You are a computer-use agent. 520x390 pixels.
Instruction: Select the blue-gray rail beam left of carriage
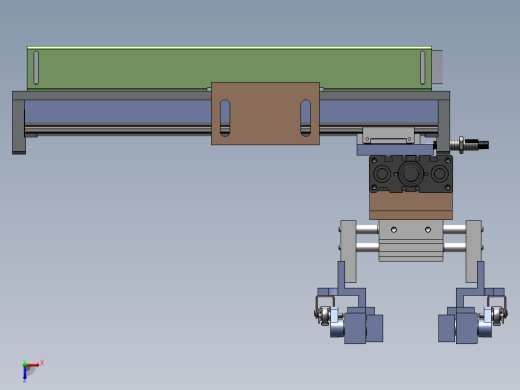[118, 112]
